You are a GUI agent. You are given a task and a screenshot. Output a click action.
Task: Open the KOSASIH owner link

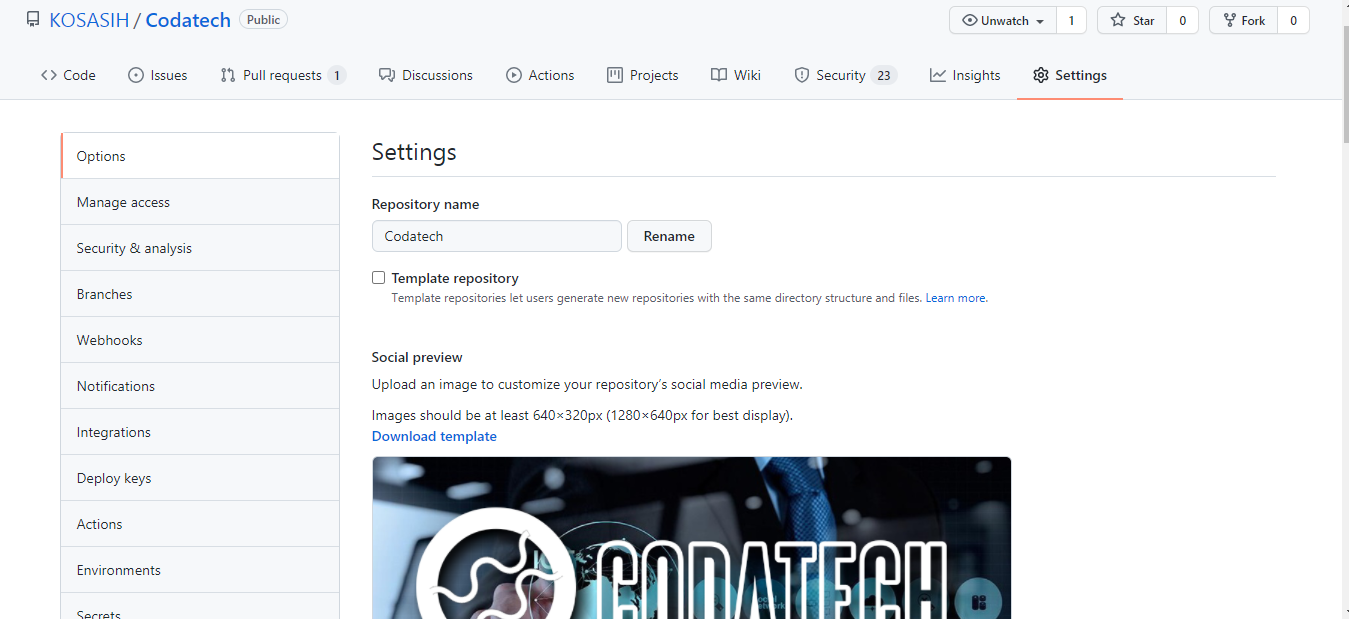coord(89,20)
